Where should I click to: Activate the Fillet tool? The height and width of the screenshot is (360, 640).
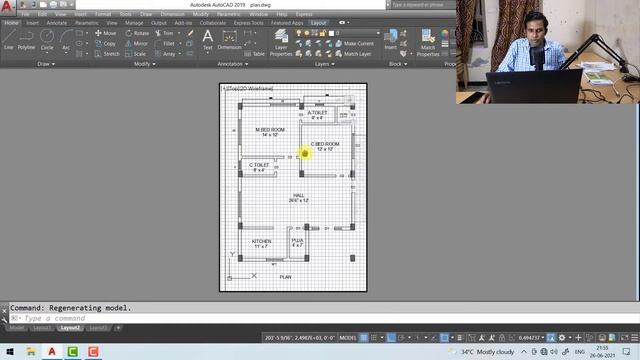pyautogui.click(x=165, y=44)
